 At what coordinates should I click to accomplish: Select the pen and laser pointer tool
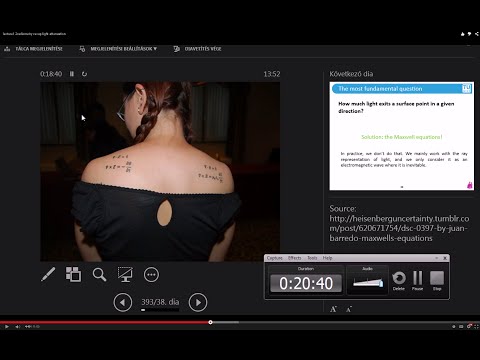pyautogui.click(x=48, y=275)
